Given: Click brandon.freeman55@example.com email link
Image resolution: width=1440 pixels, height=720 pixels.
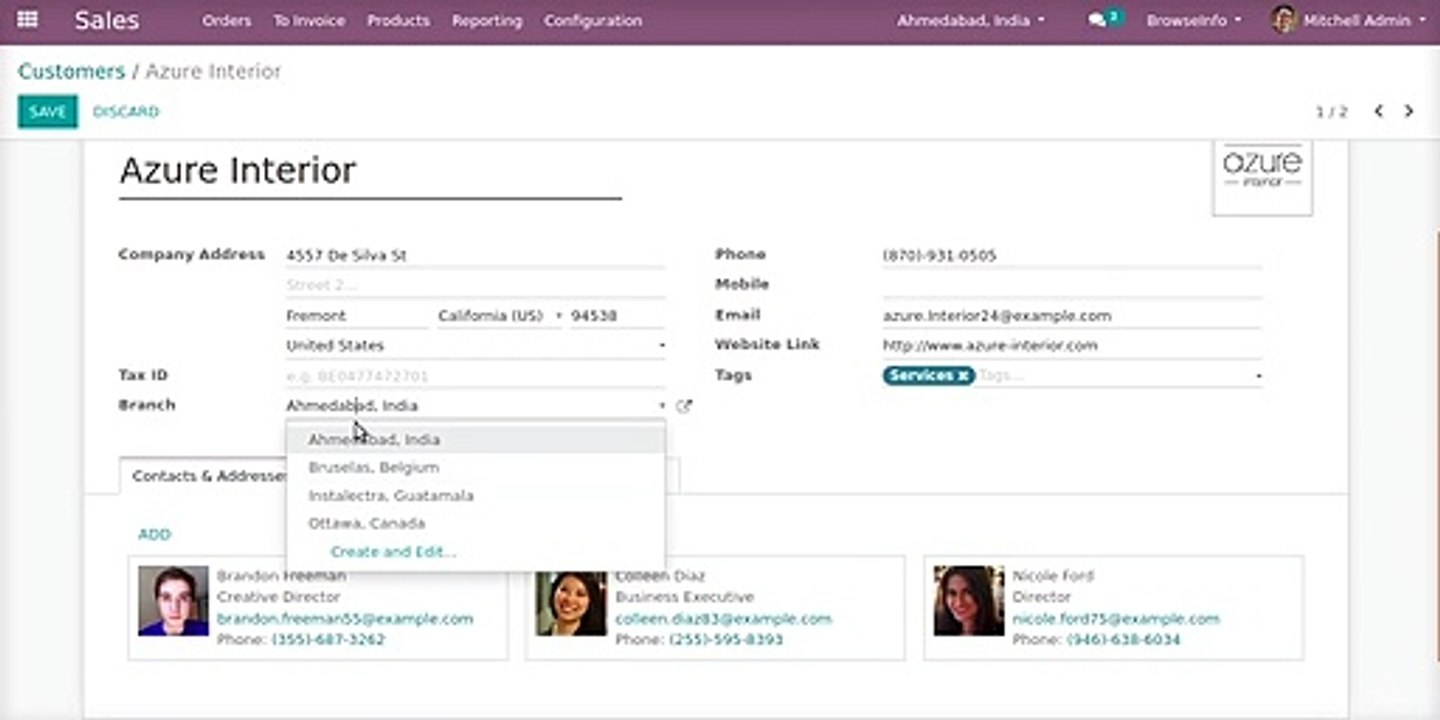Looking at the screenshot, I should (345, 619).
